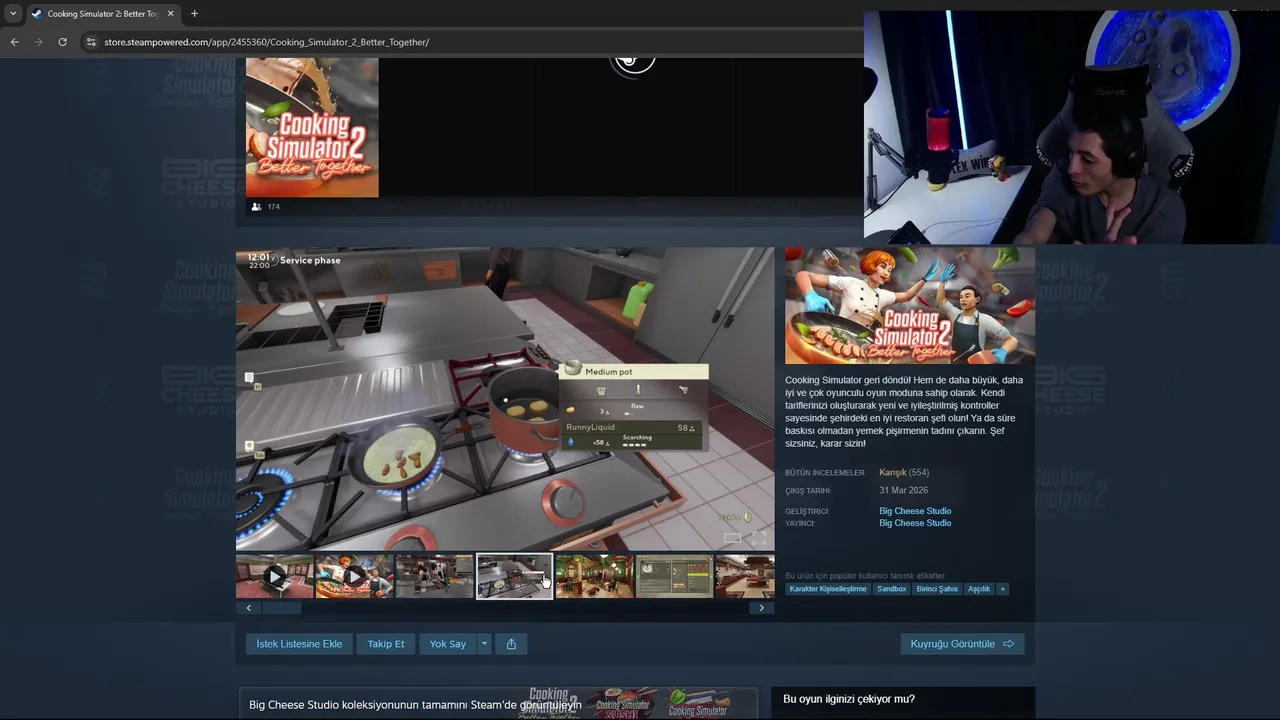Screen dimensions: 1280x720
Task: View the main stove screenshot
Action: [505, 399]
